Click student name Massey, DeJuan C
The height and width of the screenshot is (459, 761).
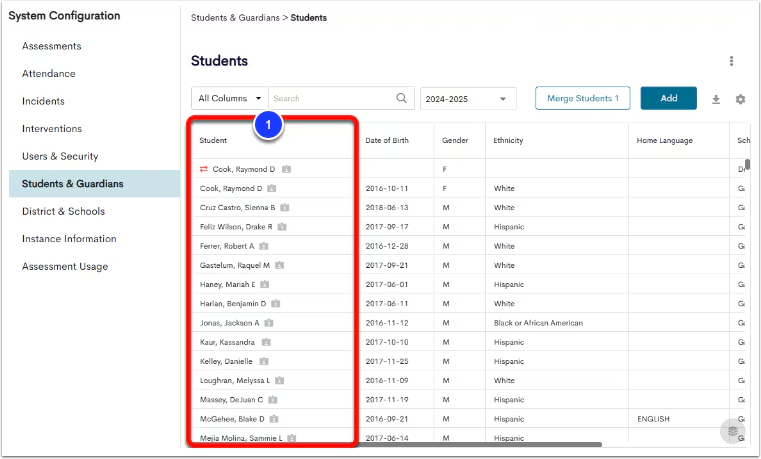[x=232, y=400]
